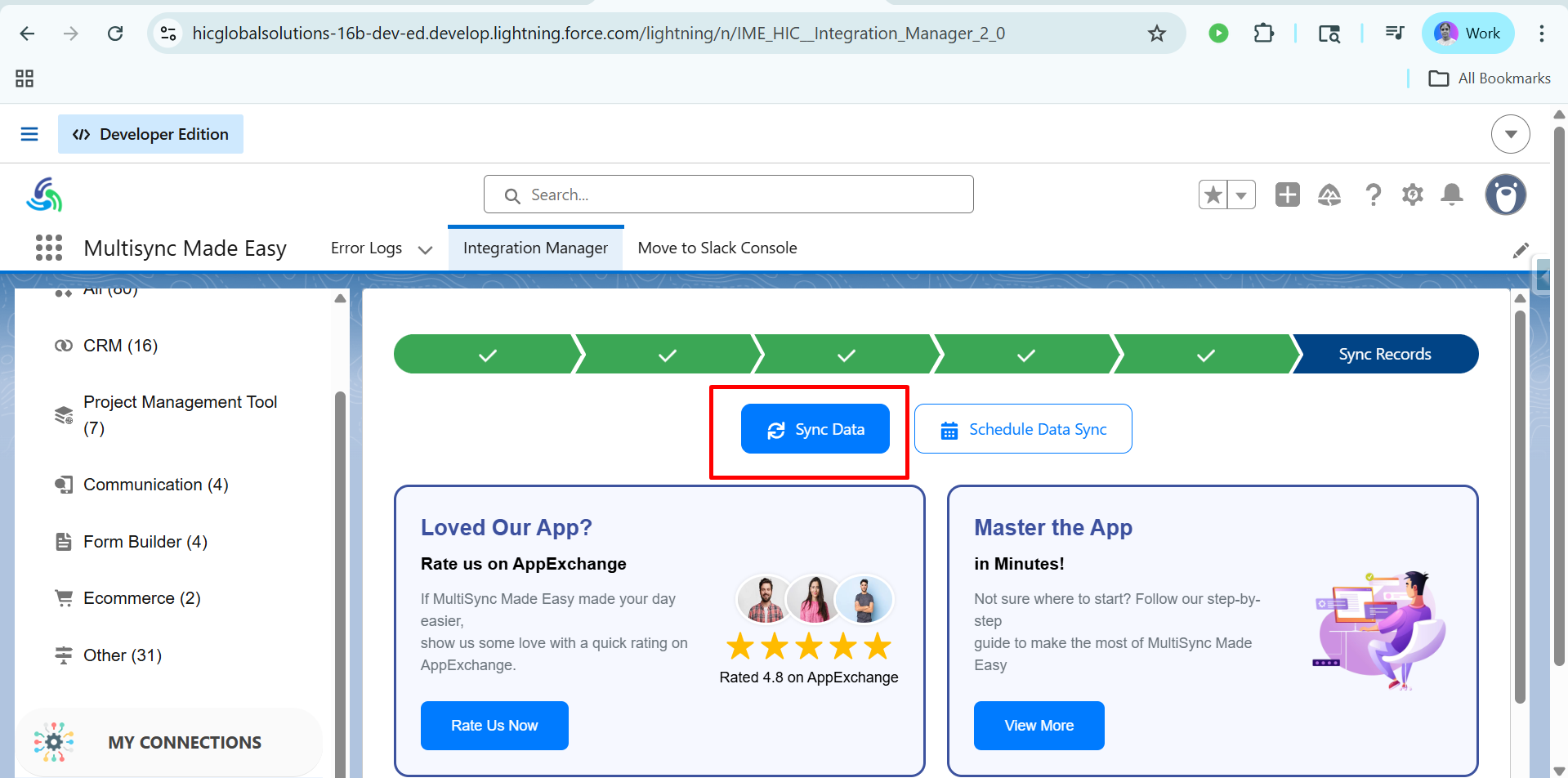
Task: Go forward in browser history
Action: point(71,34)
